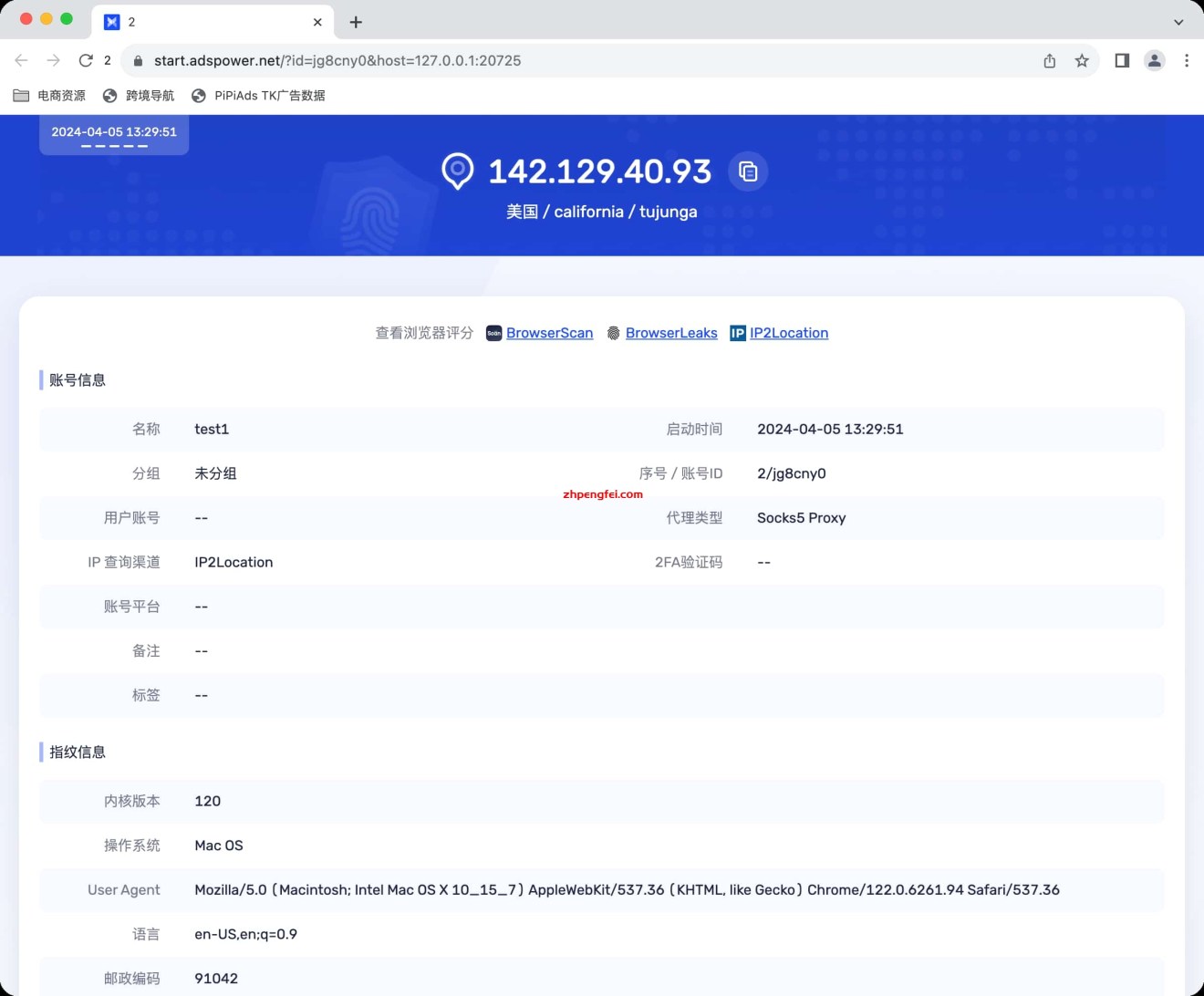Click the BrowserScan service icon
This screenshot has height=996, width=1204.
click(493, 333)
